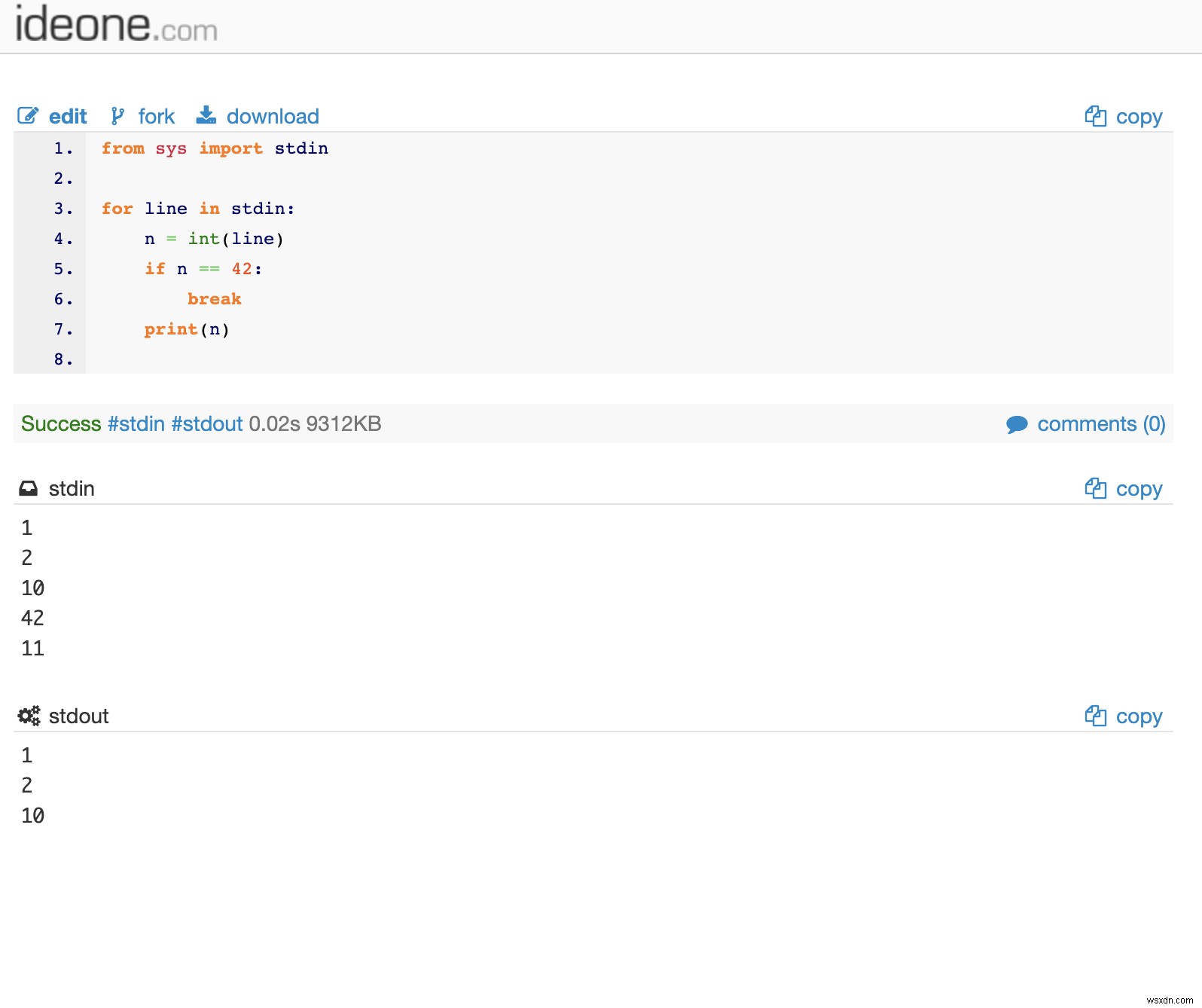Open the edit link
1202x1008 pixels.
68,117
